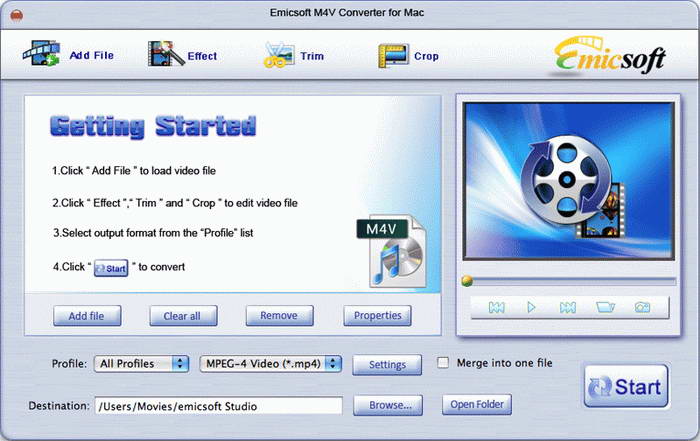This screenshot has width=700, height=441.
Task: Click text '3.Select output format from the "Profile" list'
Action: (153, 233)
